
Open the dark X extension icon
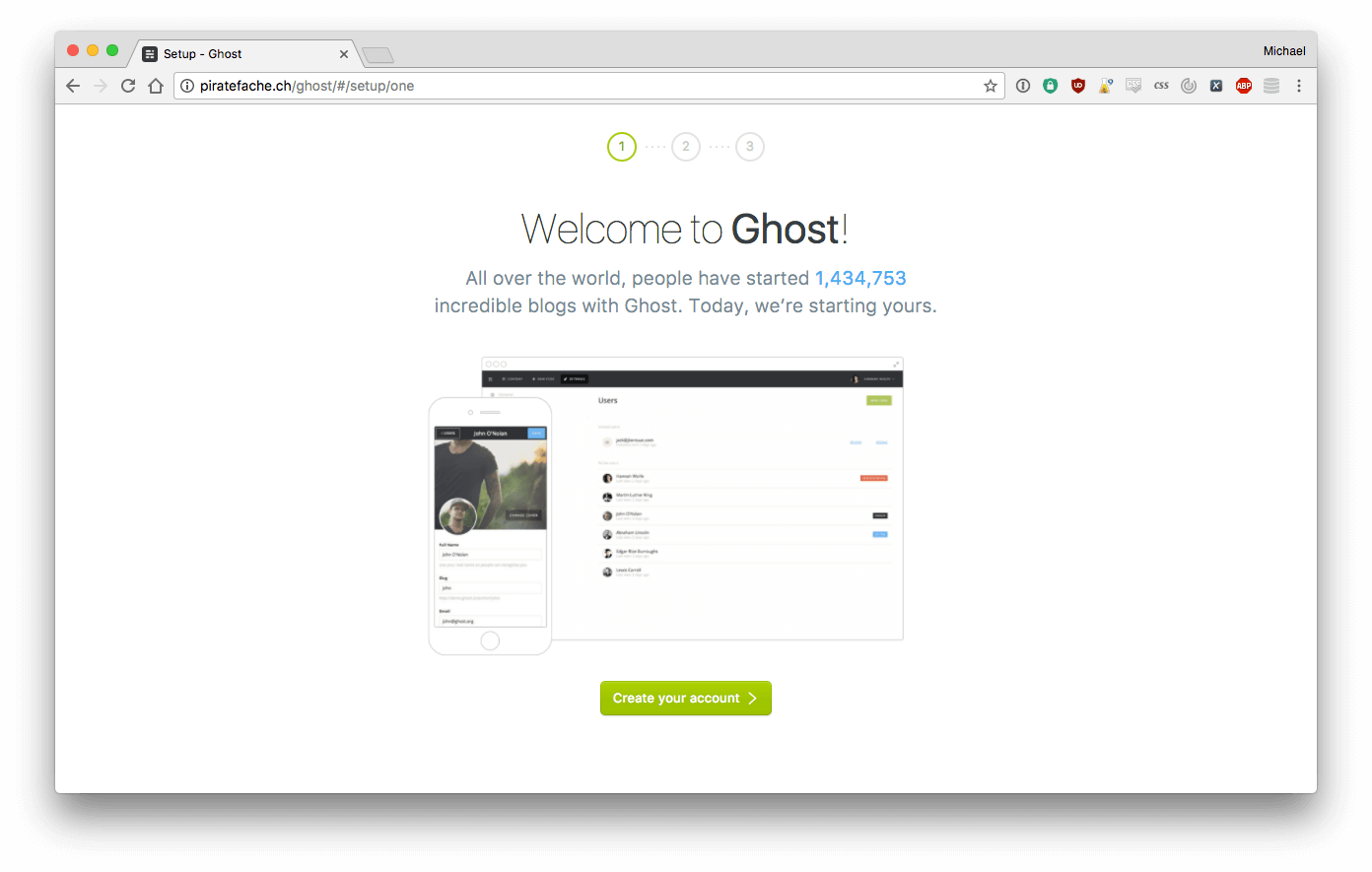[x=1216, y=86]
